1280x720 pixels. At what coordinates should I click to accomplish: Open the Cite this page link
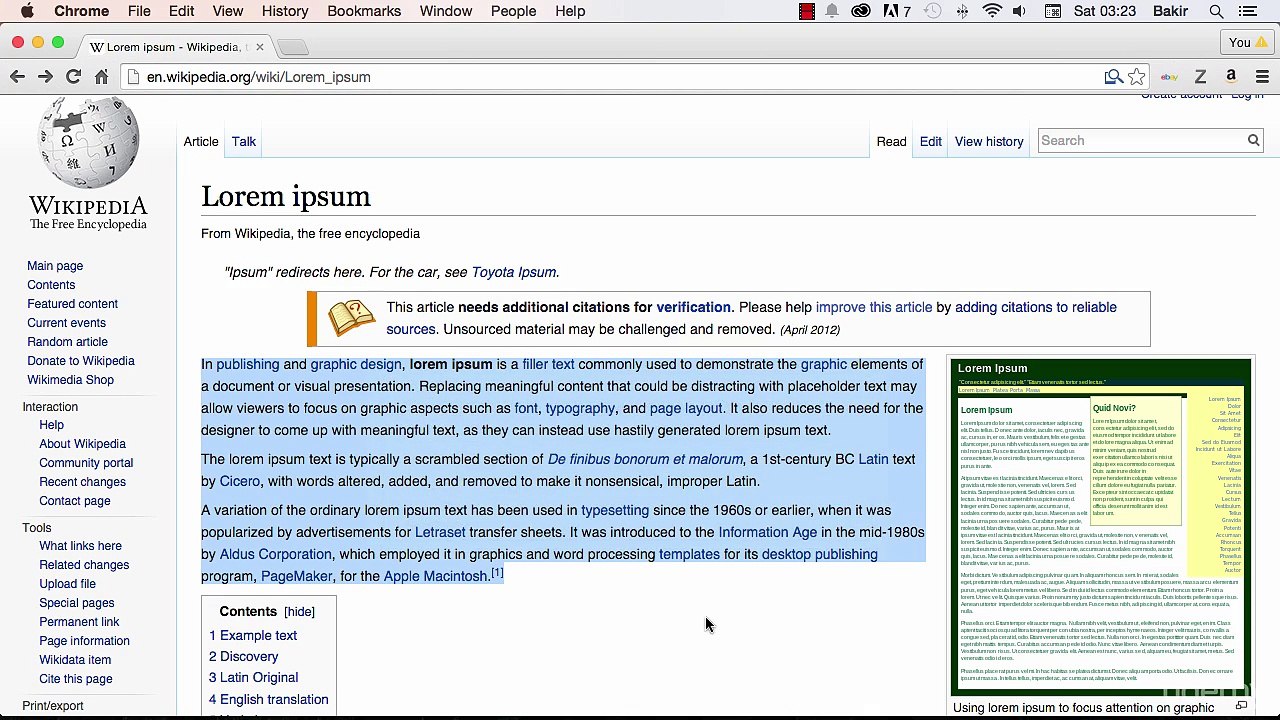point(76,679)
